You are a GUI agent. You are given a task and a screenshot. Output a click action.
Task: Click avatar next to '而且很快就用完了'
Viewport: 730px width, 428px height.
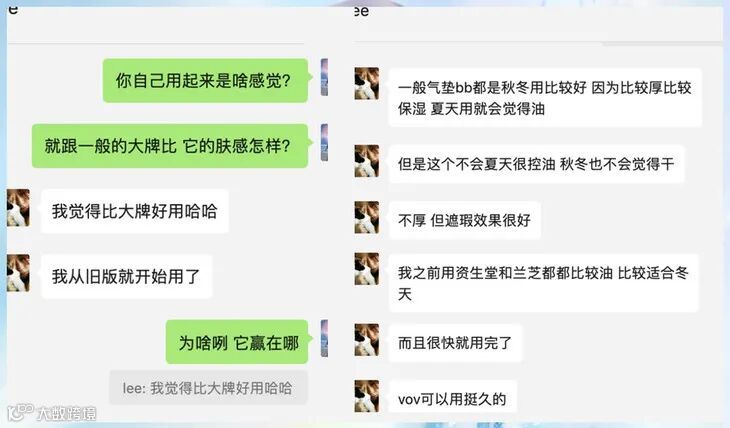pos(367,340)
